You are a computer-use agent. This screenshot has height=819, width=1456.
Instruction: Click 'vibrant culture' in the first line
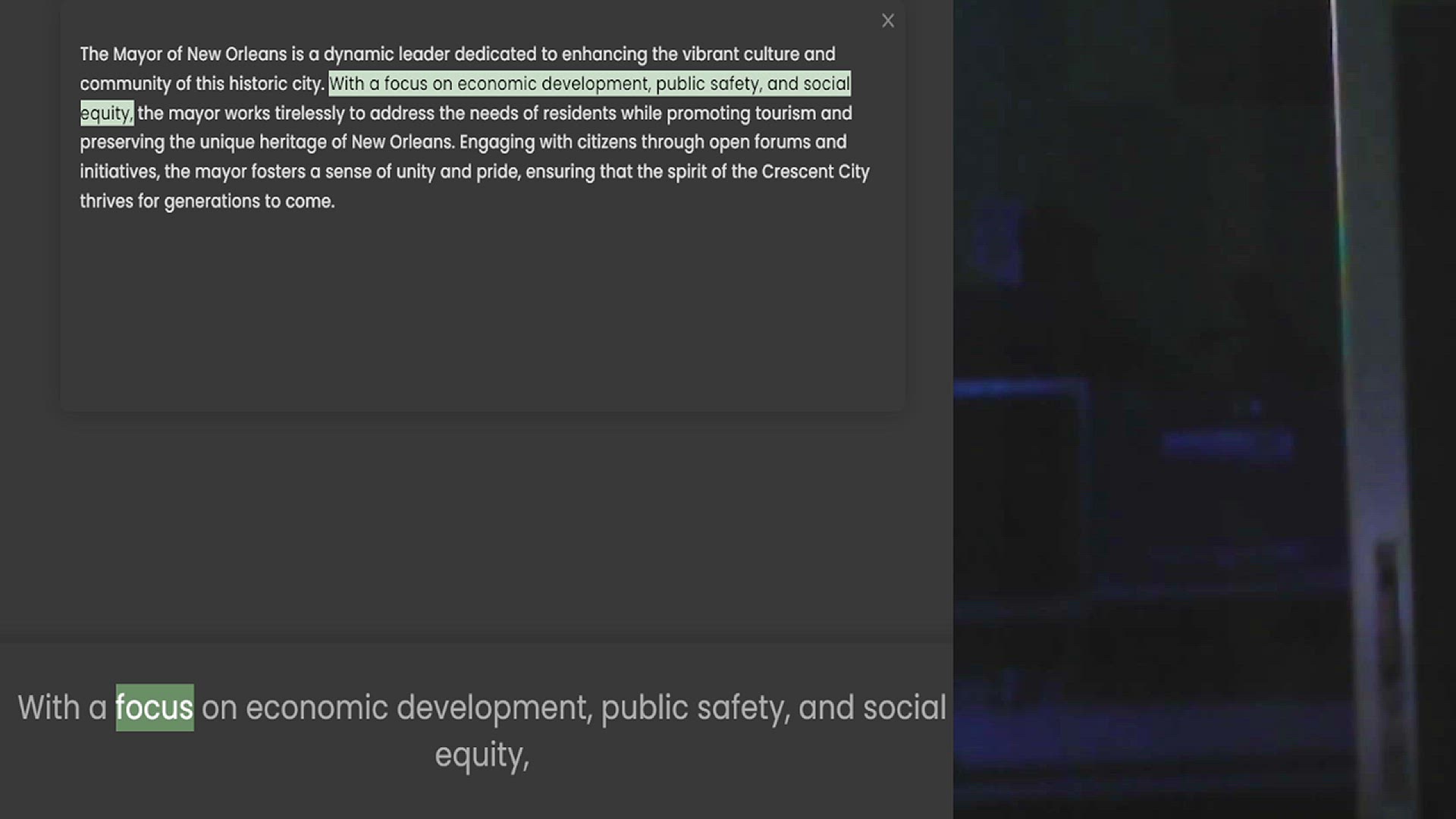tap(740, 55)
